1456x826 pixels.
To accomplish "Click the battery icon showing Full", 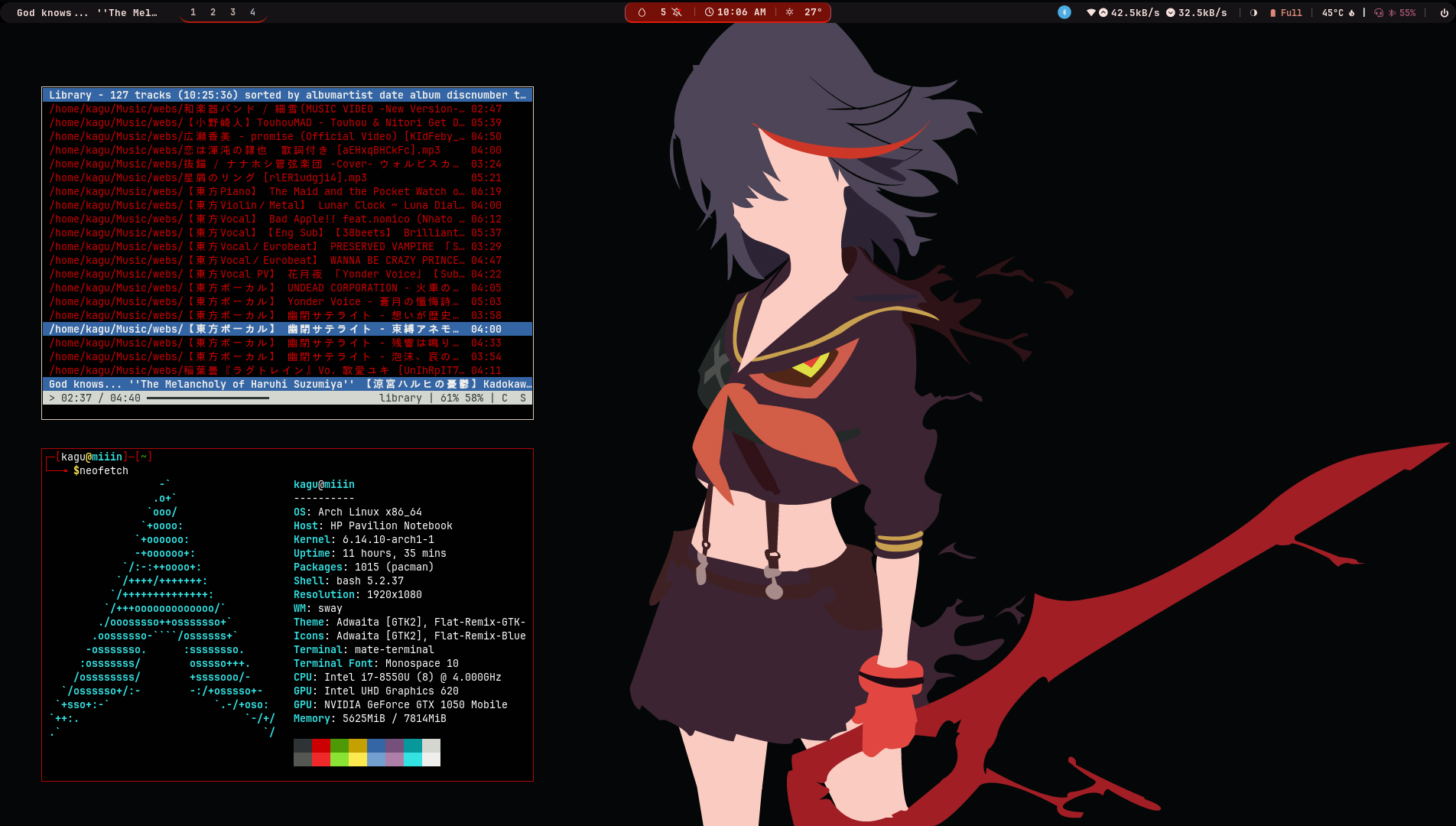I will [1273, 12].
